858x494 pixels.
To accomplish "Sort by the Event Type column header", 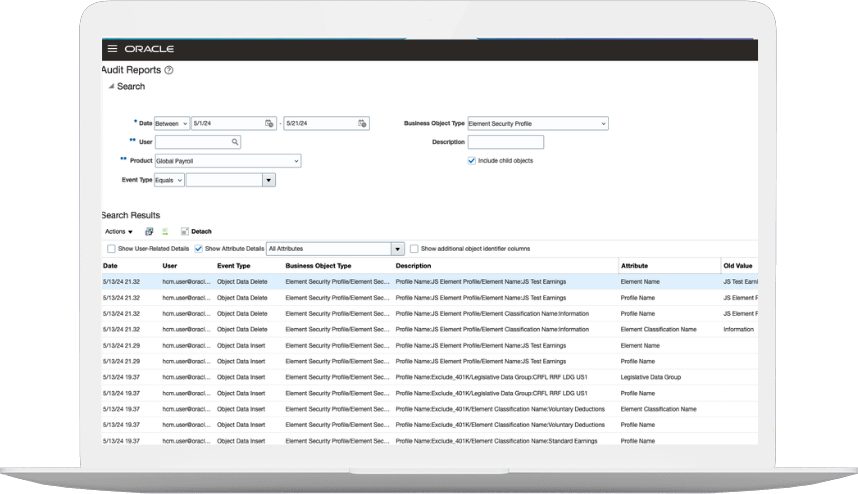I will coord(233,266).
